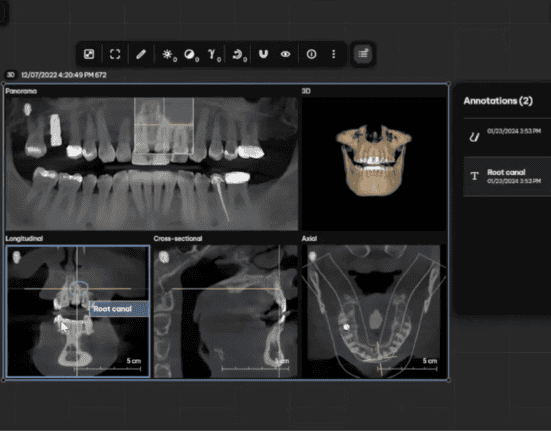Open image info via the circled-i icon
The image size is (551, 431).
point(311,54)
